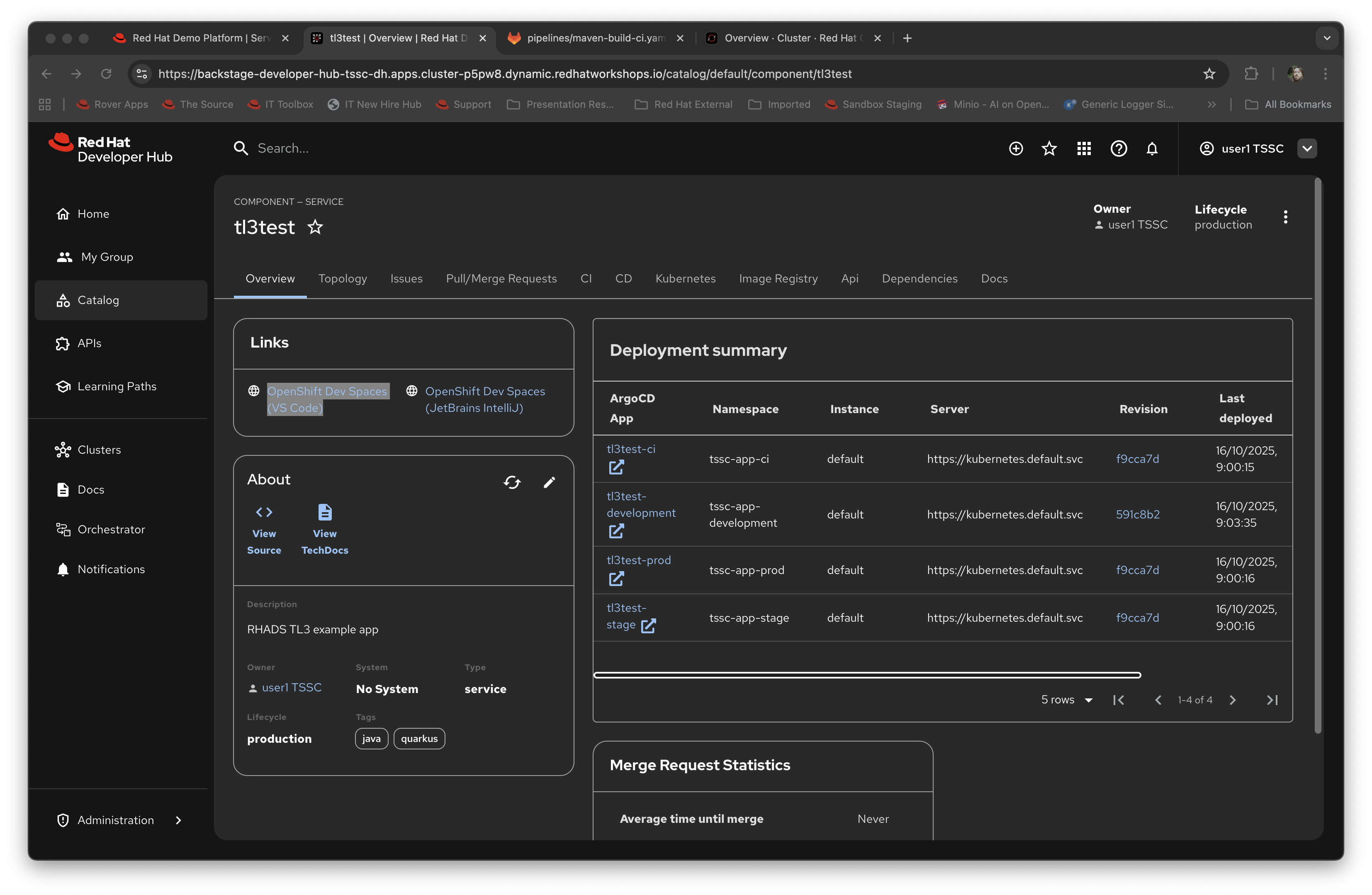Open the user1 TSSC account dropdown

coord(1307,148)
